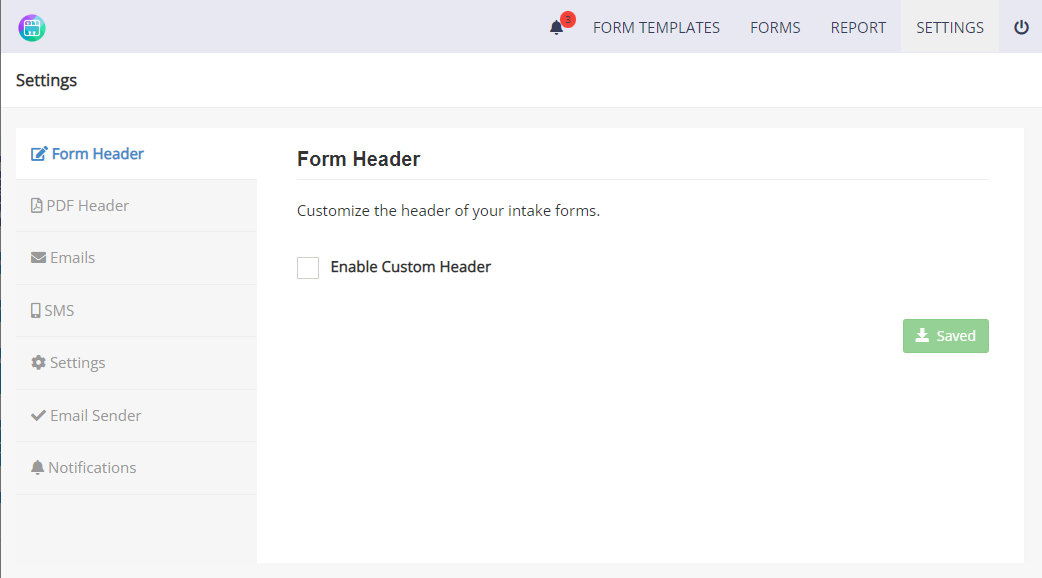Click the PDF file icon in sidebar
This screenshot has width=1042, height=578.
[37, 206]
